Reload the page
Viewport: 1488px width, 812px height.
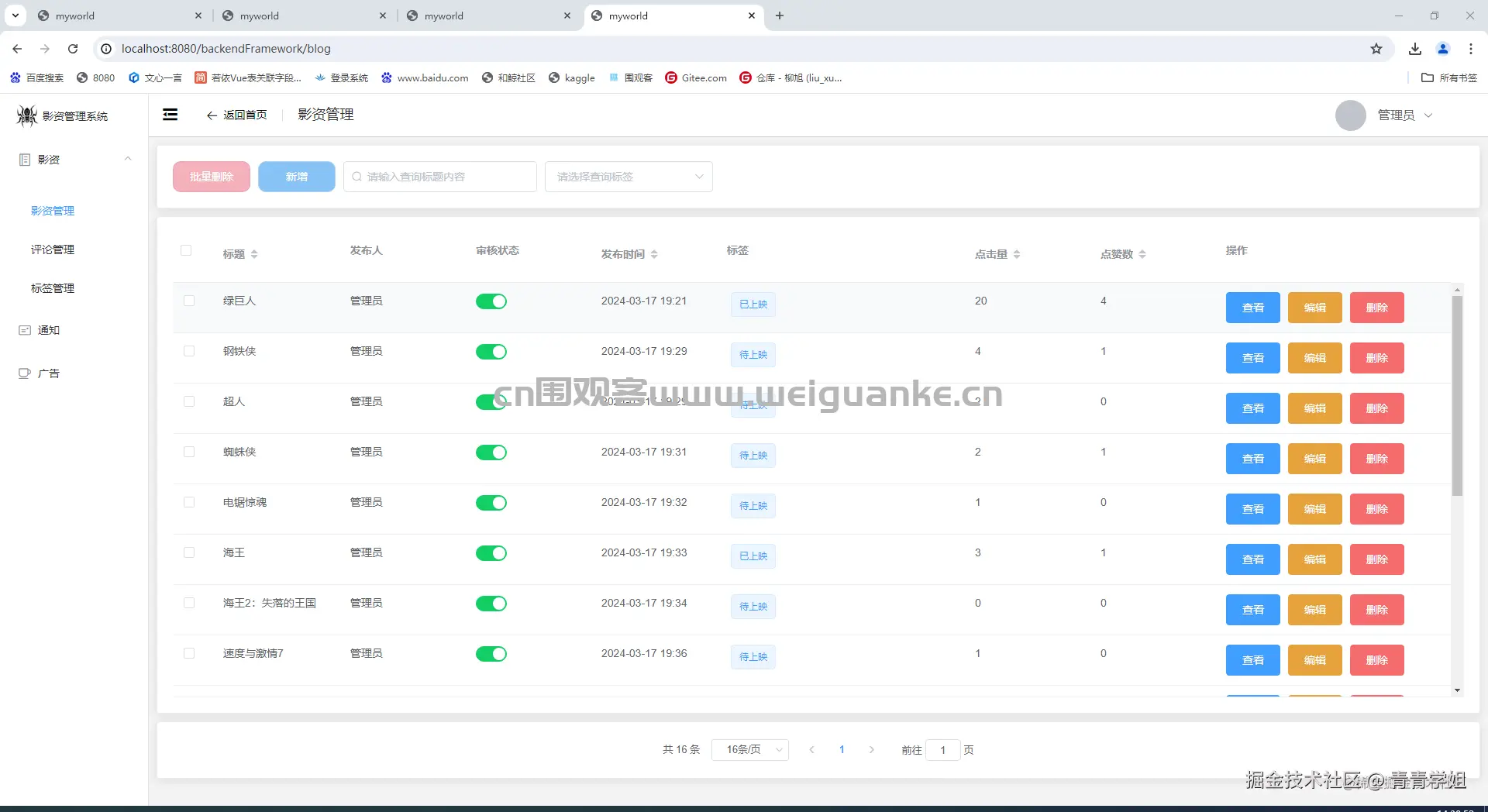coord(73,49)
